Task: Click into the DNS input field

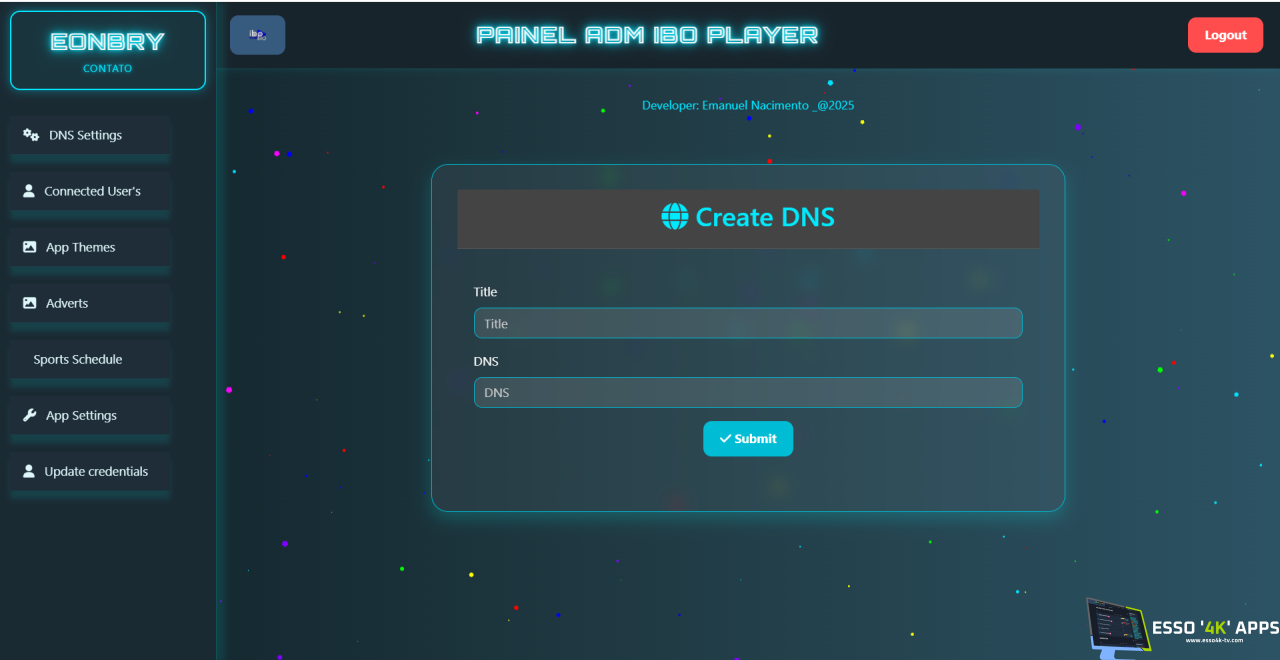Action: (748, 392)
